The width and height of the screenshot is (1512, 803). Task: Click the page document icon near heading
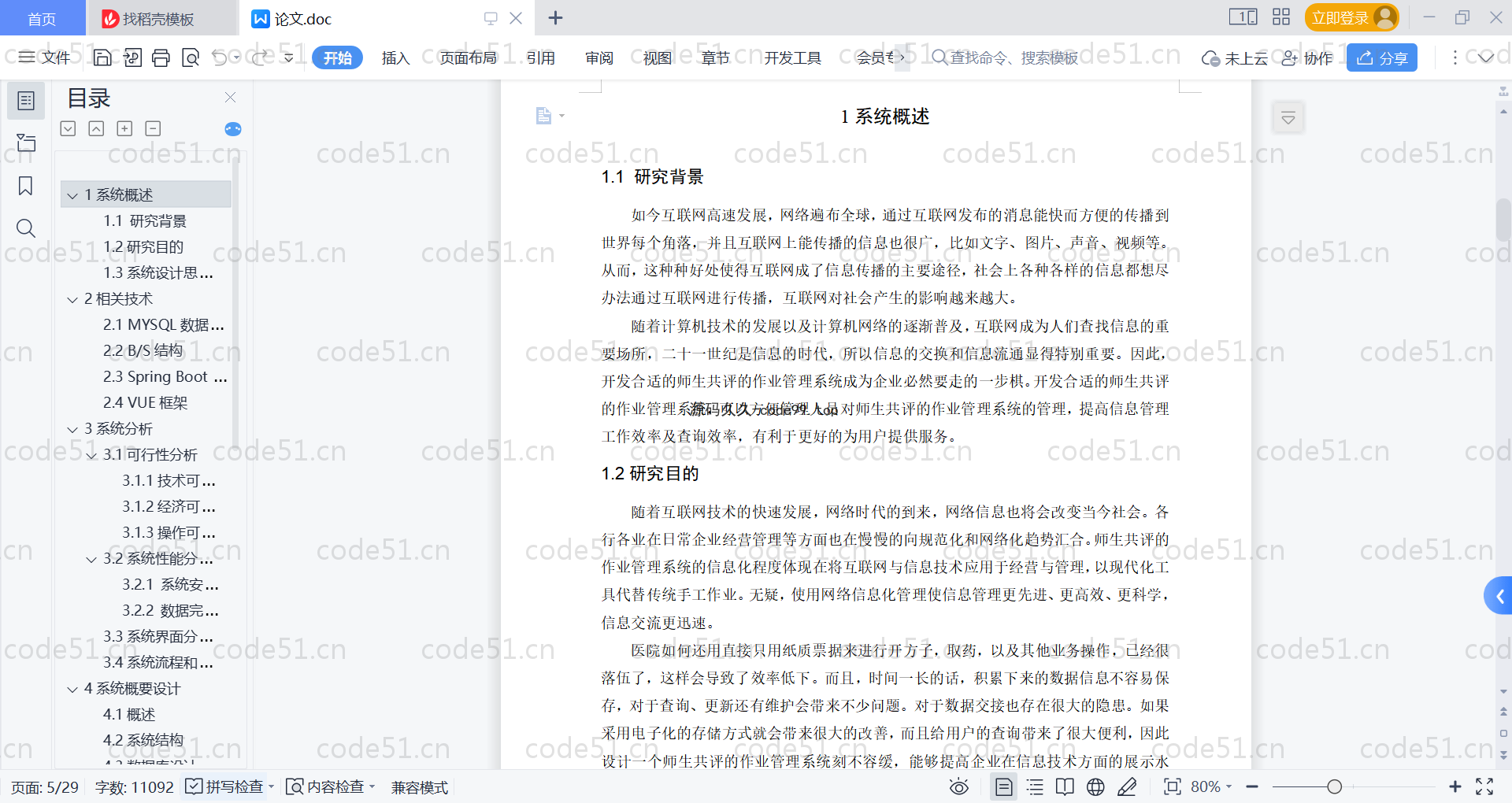(x=543, y=116)
